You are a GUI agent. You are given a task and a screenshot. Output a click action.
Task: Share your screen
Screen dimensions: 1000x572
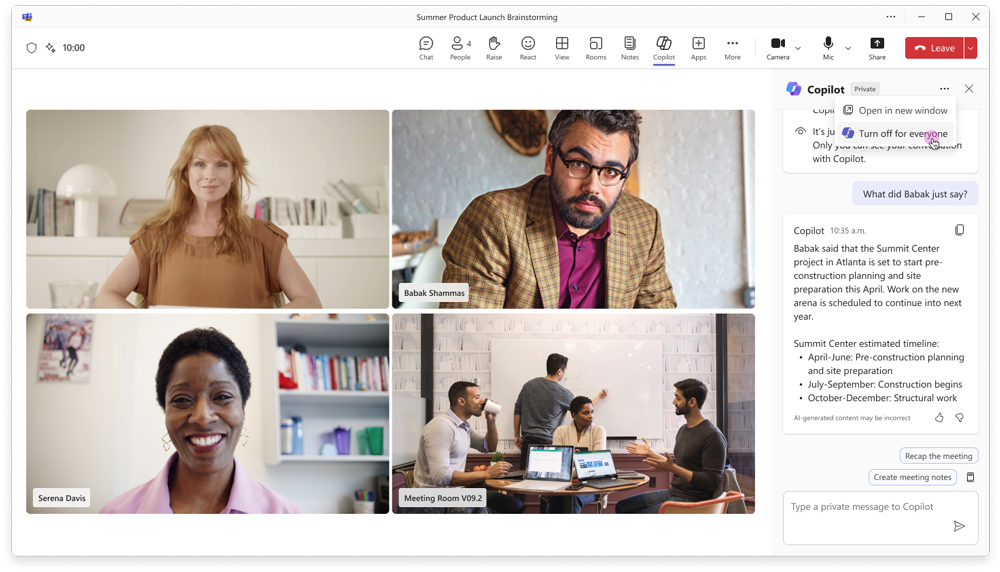click(877, 48)
